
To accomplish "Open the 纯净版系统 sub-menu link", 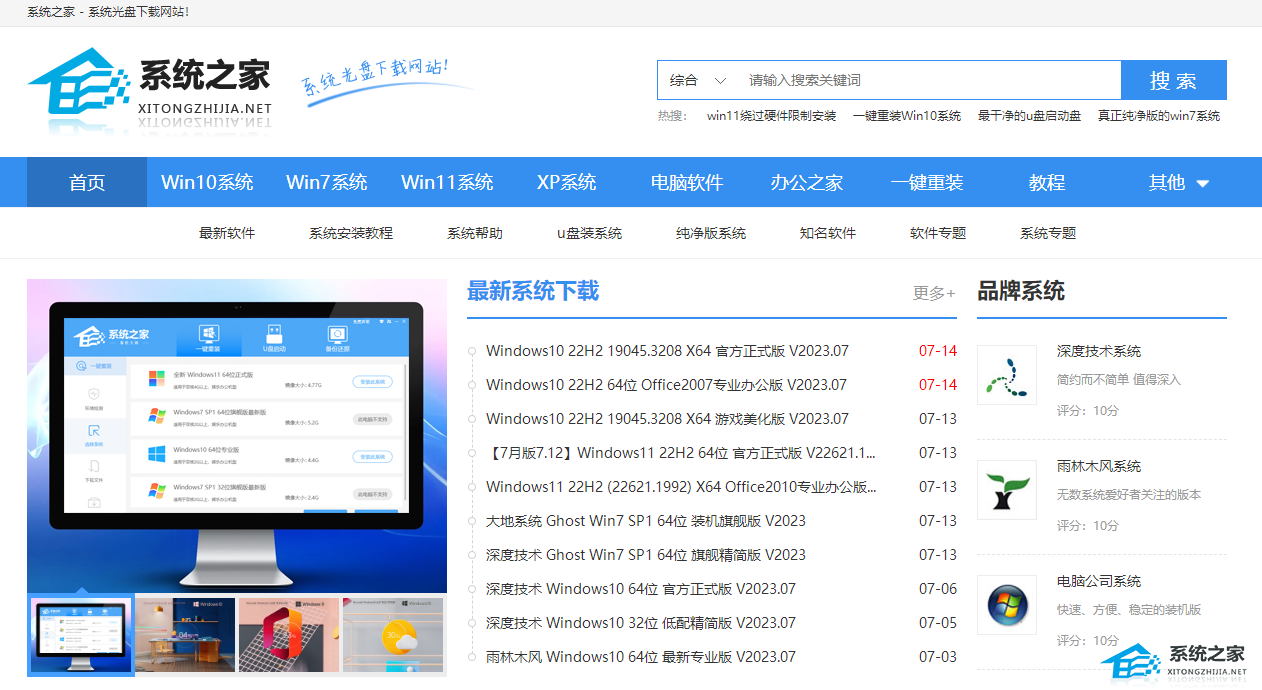I will click(x=711, y=233).
